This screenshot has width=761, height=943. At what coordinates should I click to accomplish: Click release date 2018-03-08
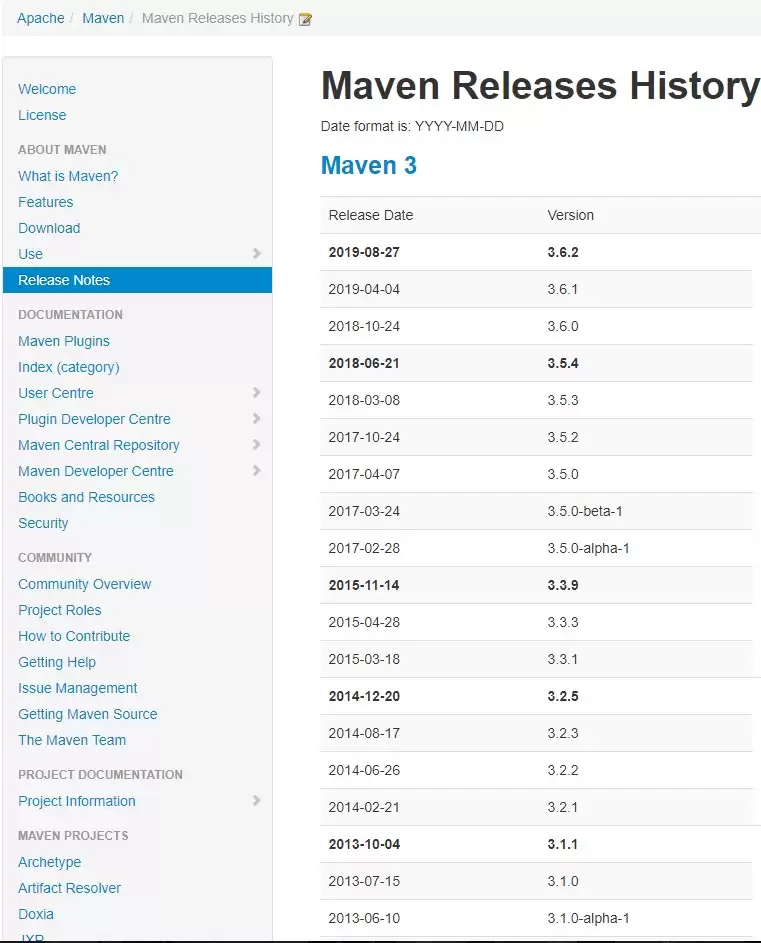pos(364,400)
